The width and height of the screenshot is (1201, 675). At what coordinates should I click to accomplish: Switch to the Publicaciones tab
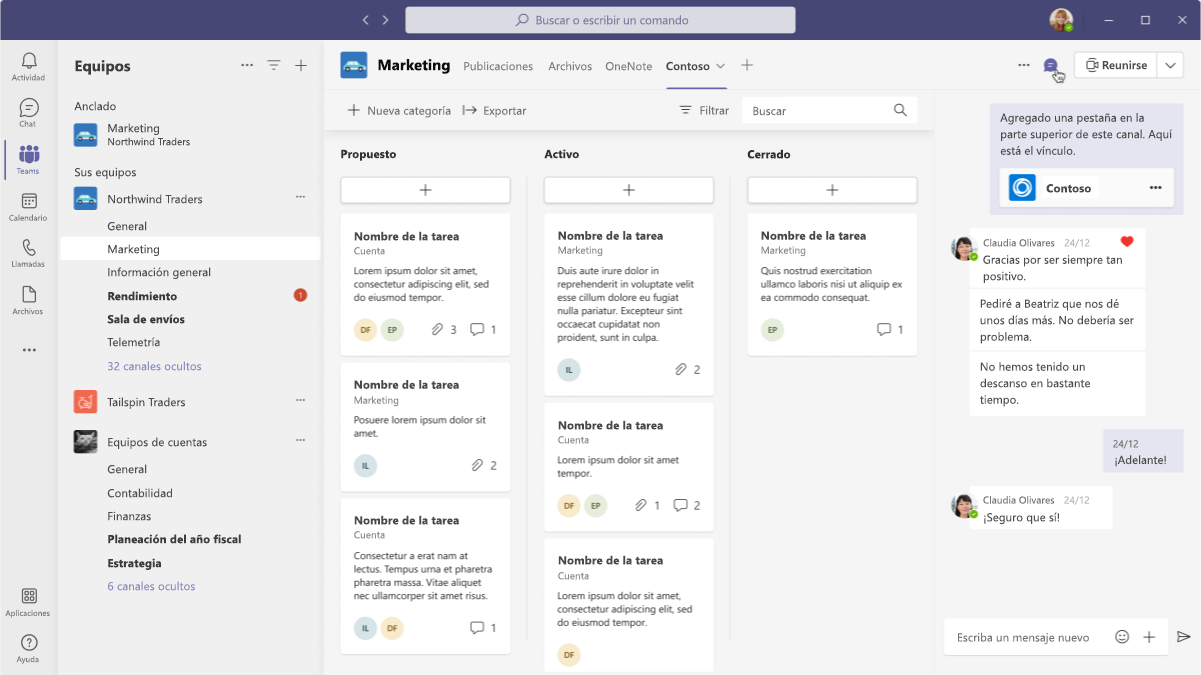498,66
